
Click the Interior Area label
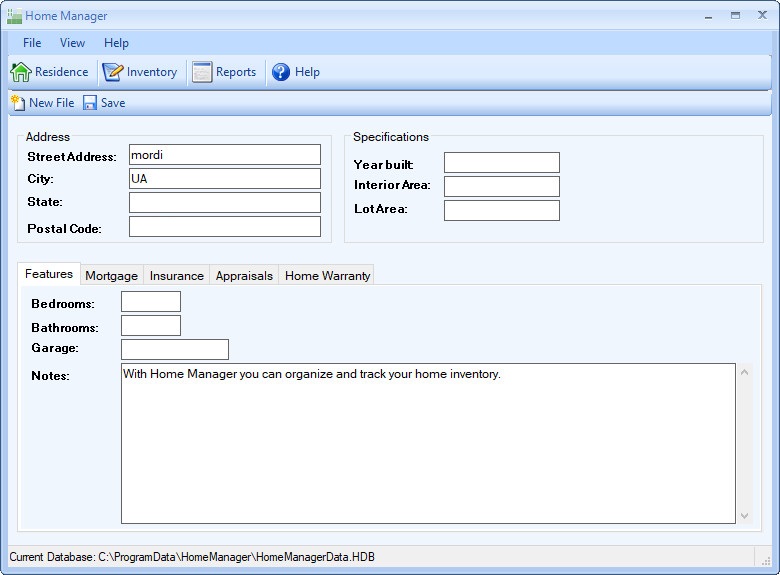(x=392, y=185)
